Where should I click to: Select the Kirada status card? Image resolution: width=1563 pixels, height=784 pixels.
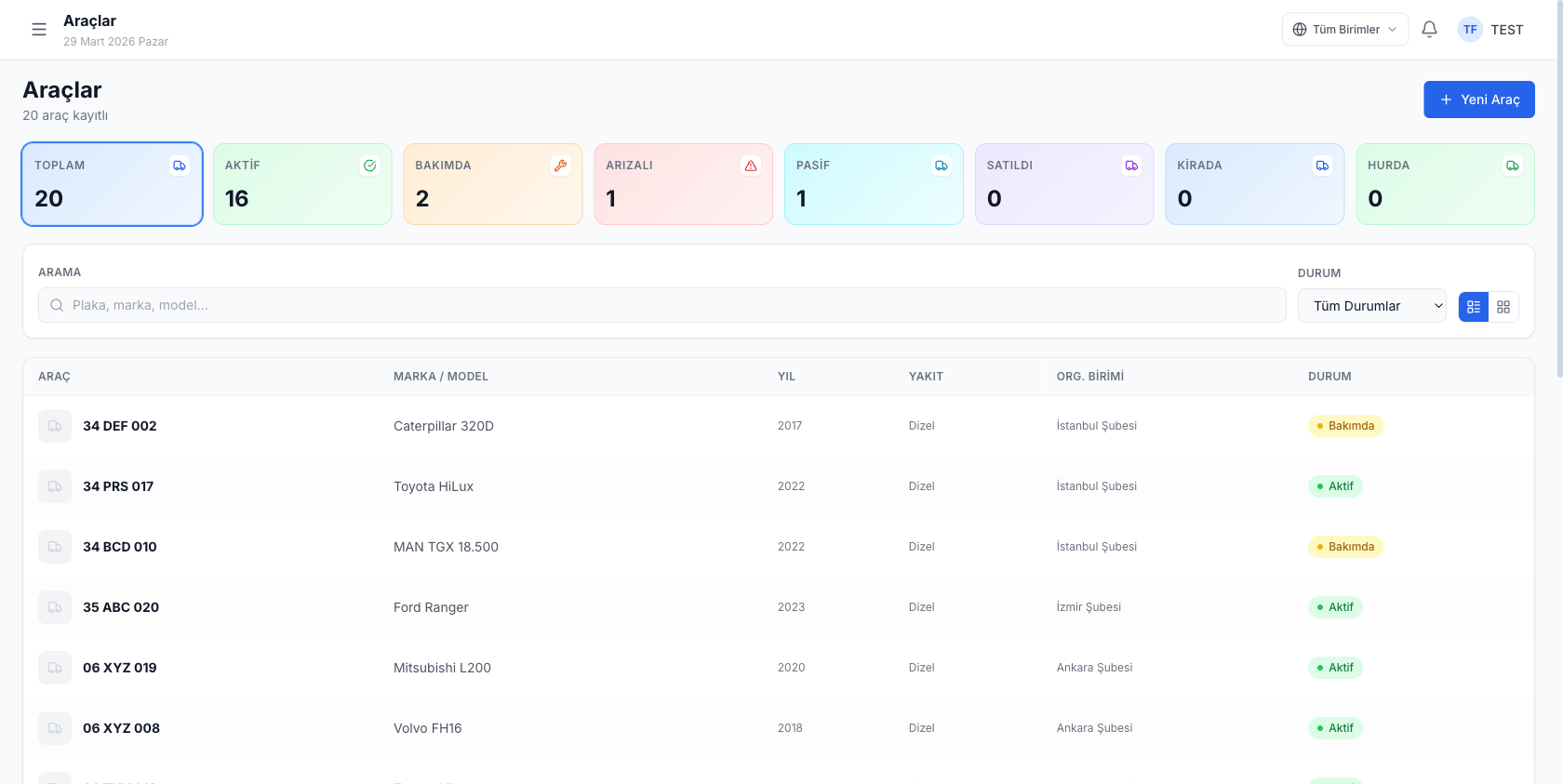[x=1254, y=184]
